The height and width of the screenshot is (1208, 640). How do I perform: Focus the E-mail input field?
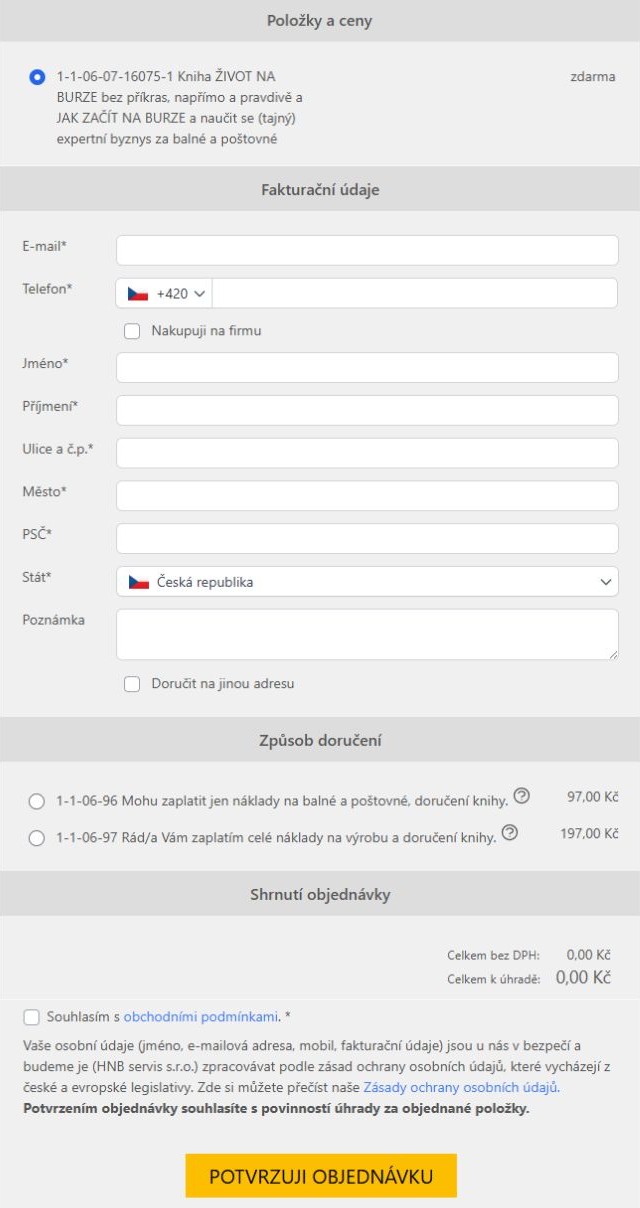(367, 250)
